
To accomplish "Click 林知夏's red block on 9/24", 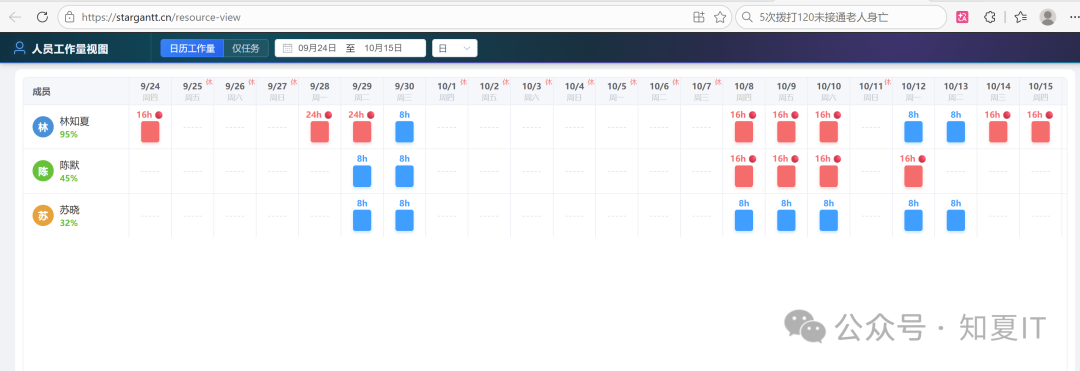I will pyautogui.click(x=150, y=131).
